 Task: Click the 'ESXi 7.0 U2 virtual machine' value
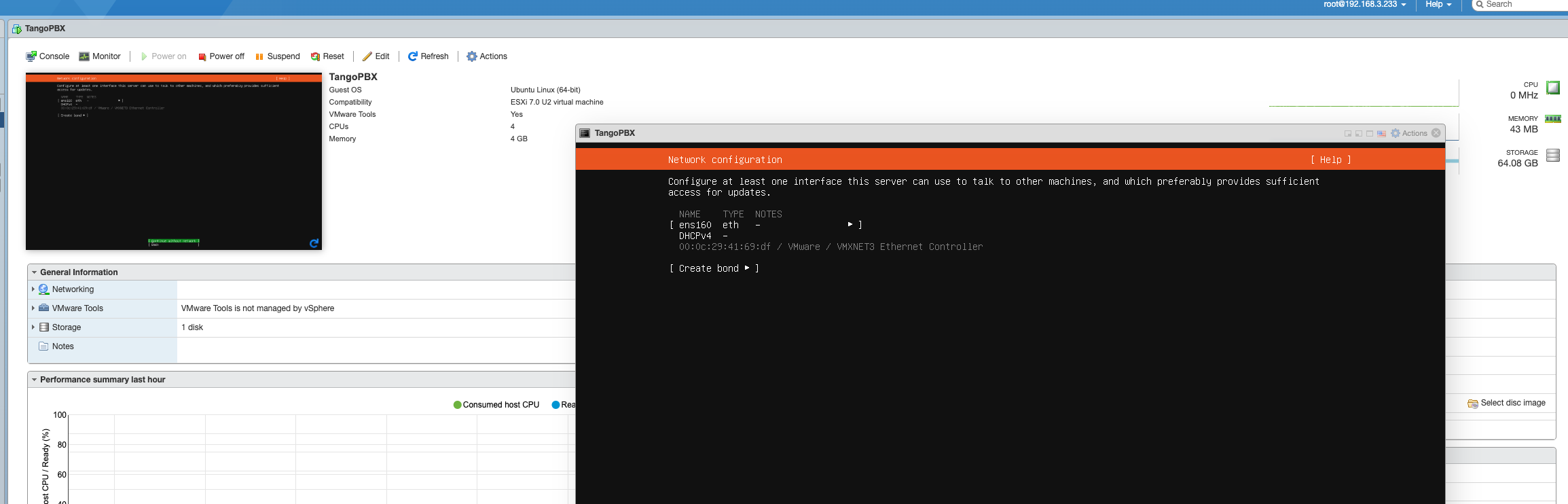(x=557, y=102)
